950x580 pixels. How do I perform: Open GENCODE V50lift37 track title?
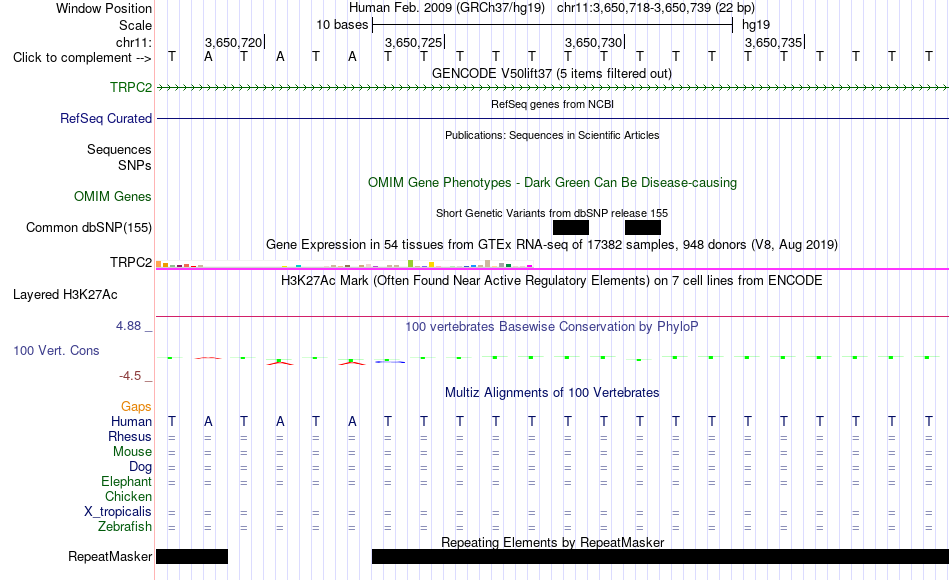[x=551, y=73]
